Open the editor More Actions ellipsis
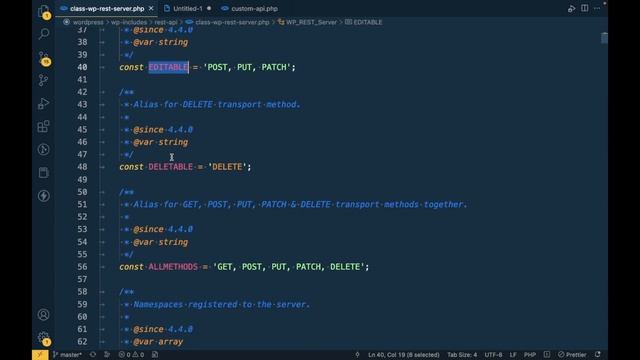The height and width of the screenshot is (360, 640). pos(597,8)
